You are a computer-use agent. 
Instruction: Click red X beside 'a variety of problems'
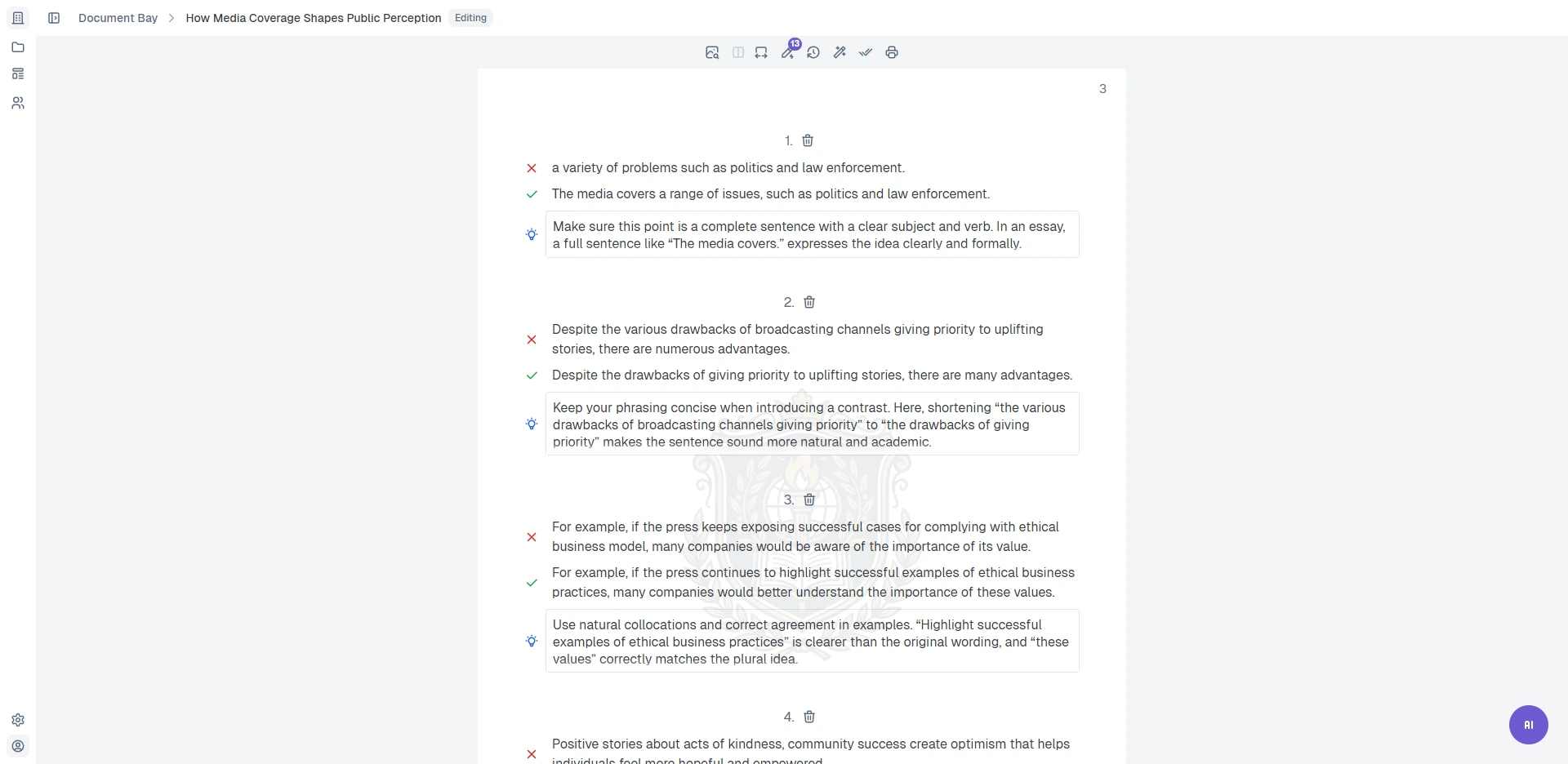click(532, 168)
